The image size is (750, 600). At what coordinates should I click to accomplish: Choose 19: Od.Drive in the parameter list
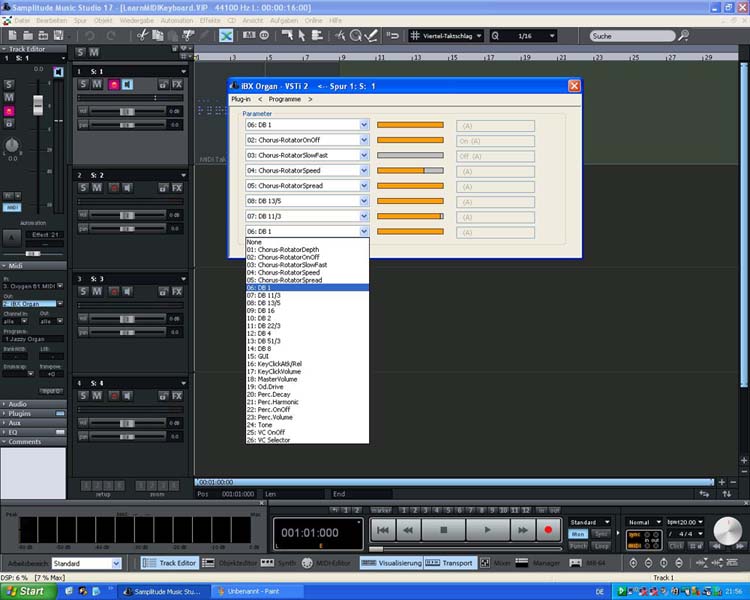[x=307, y=387]
